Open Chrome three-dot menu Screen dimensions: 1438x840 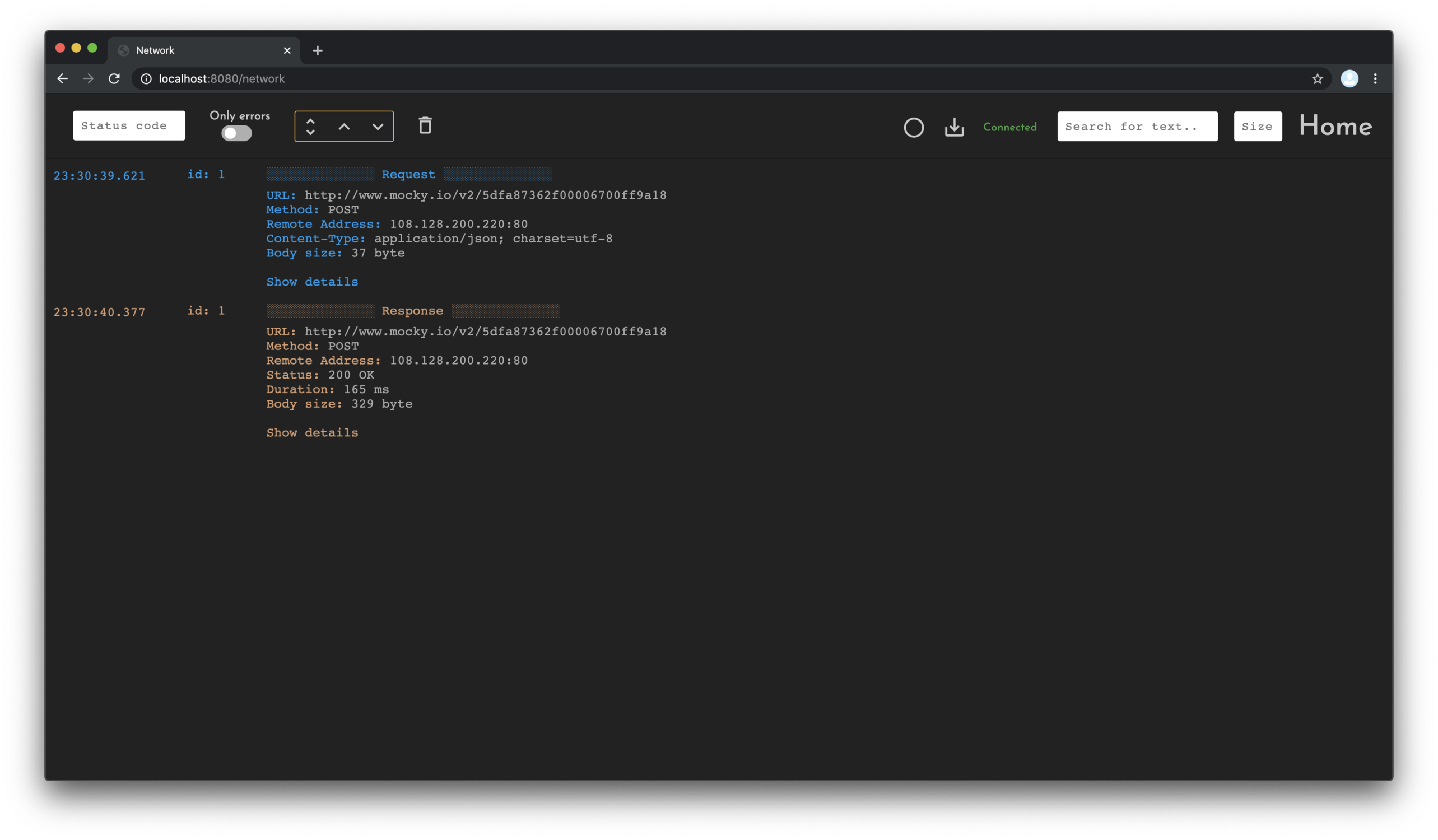[1375, 79]
